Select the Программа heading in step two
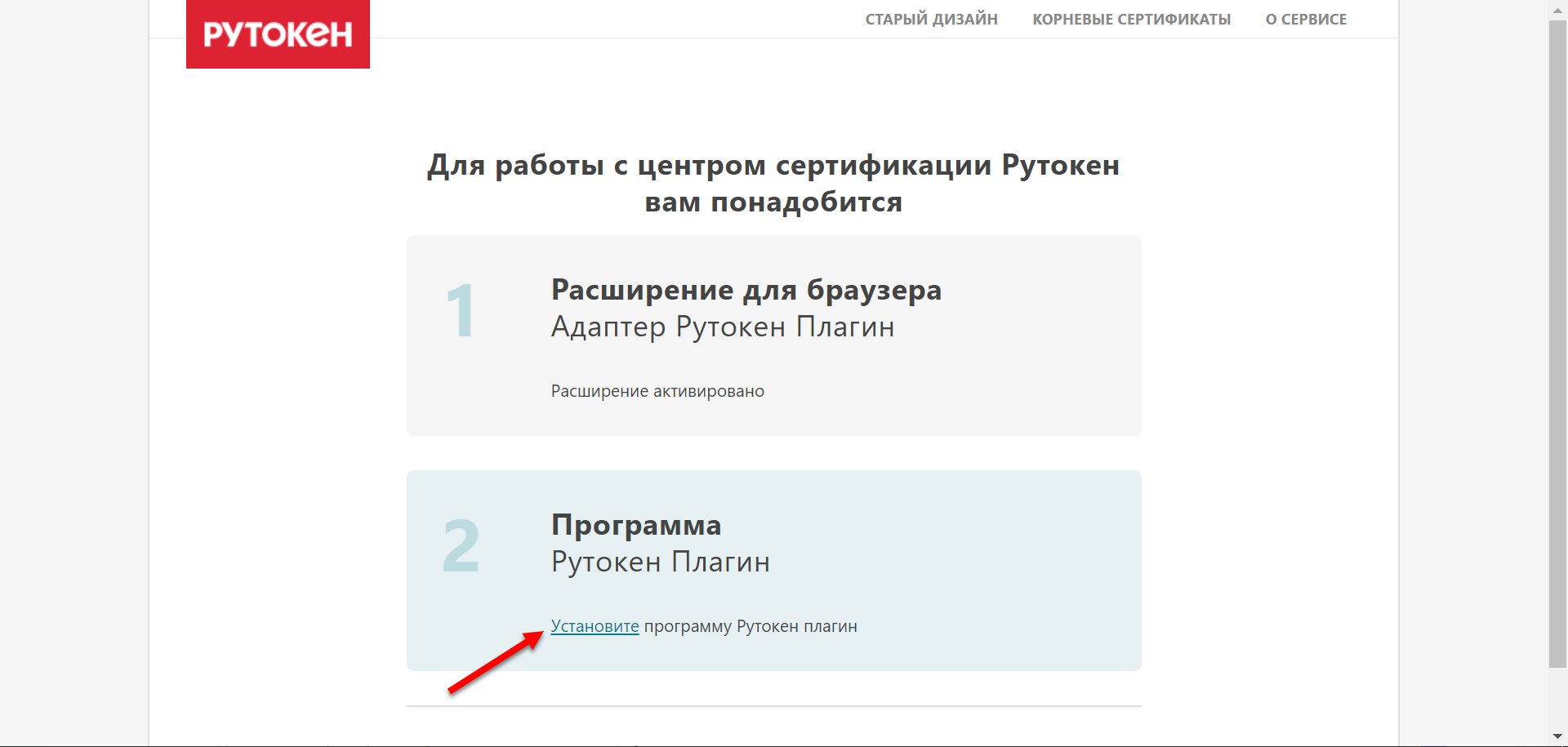 coord(636,525)
